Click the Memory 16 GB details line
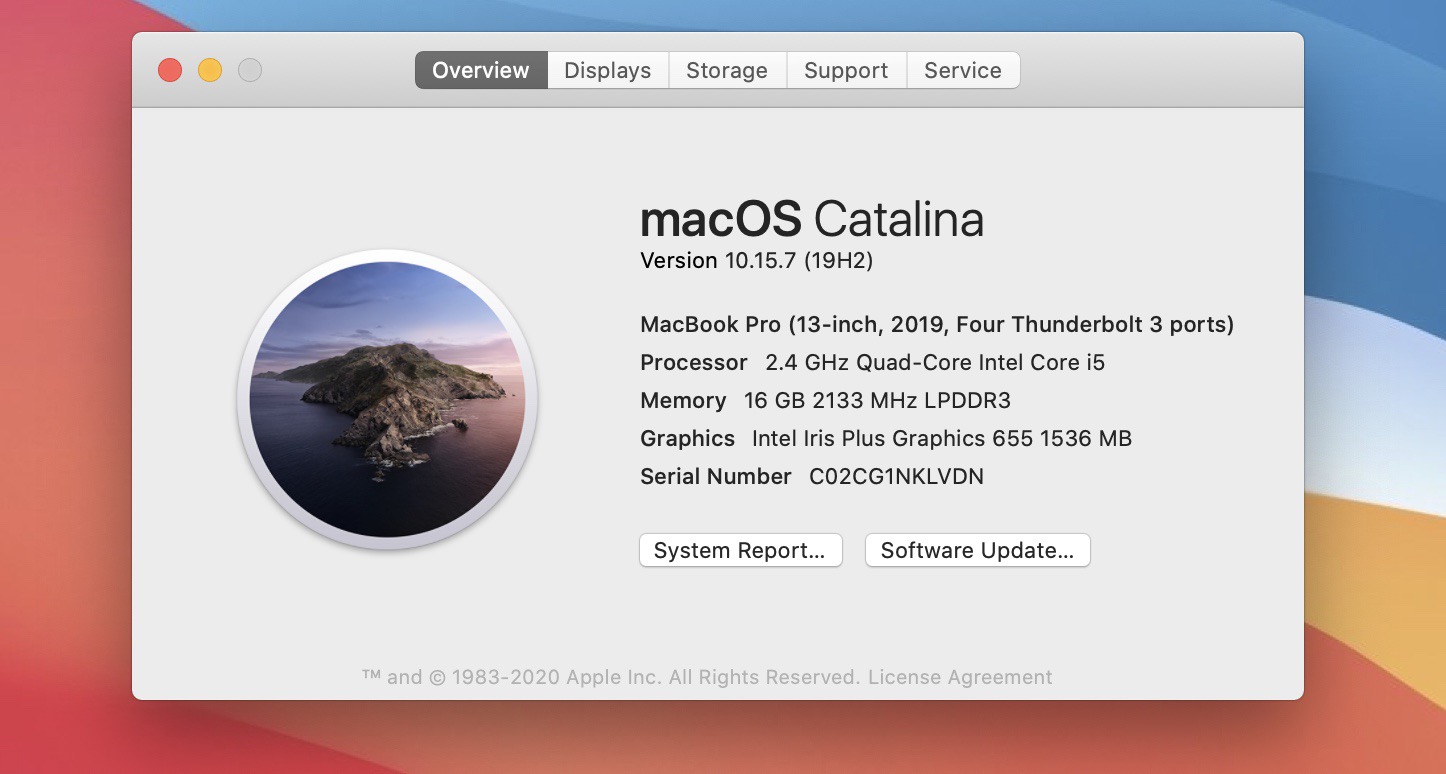This screenshot has width=1446, height=774. [825, 401]
